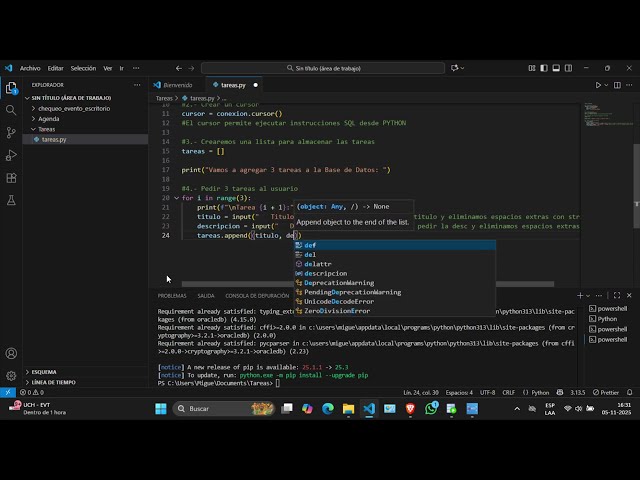Open the Ver menu
The image size is (640, 480).
[x=107, y=68]
